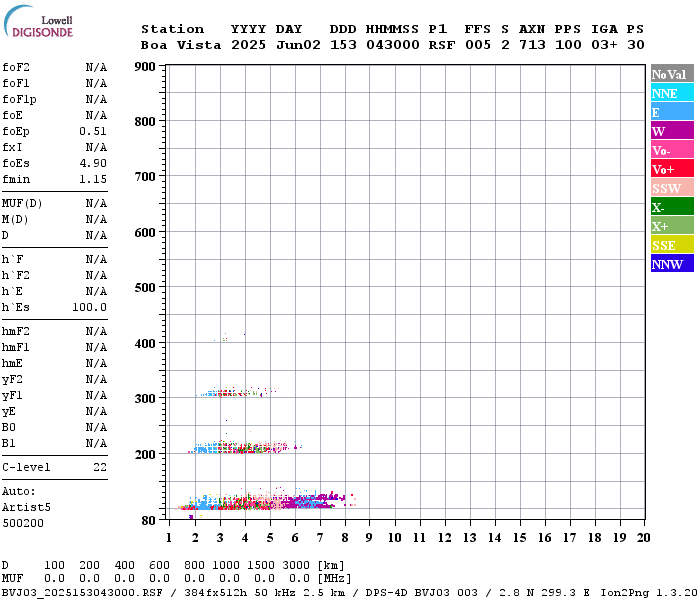Image resolution: width=700 pixels, height=600 pixels.
Task: Click the fmin value 1.15
Action: [x=93, y=179]
